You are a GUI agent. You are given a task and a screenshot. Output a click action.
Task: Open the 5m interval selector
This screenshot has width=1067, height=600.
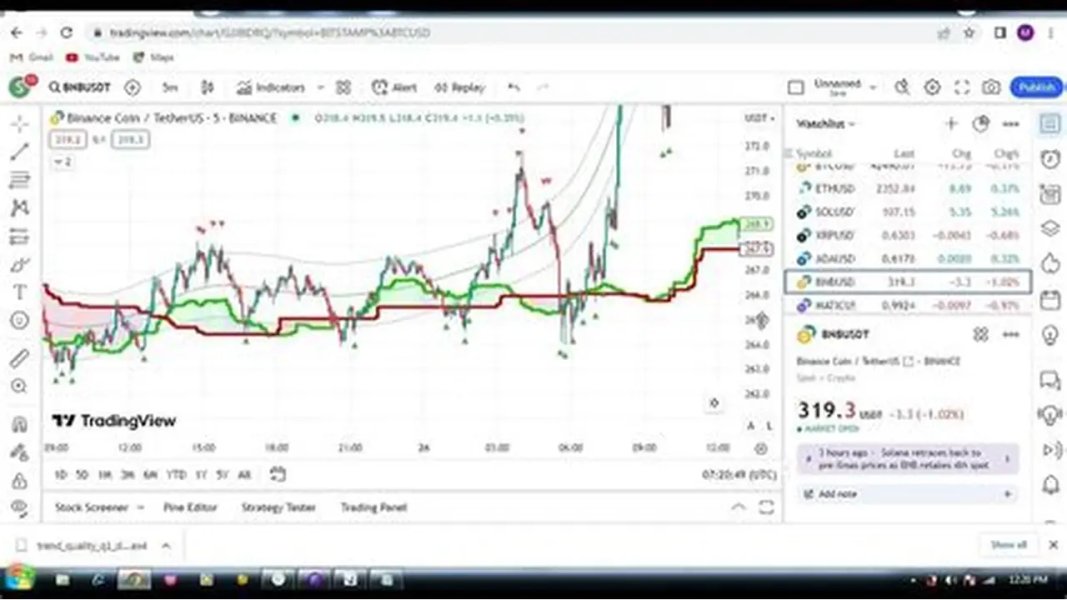(170, 87)
